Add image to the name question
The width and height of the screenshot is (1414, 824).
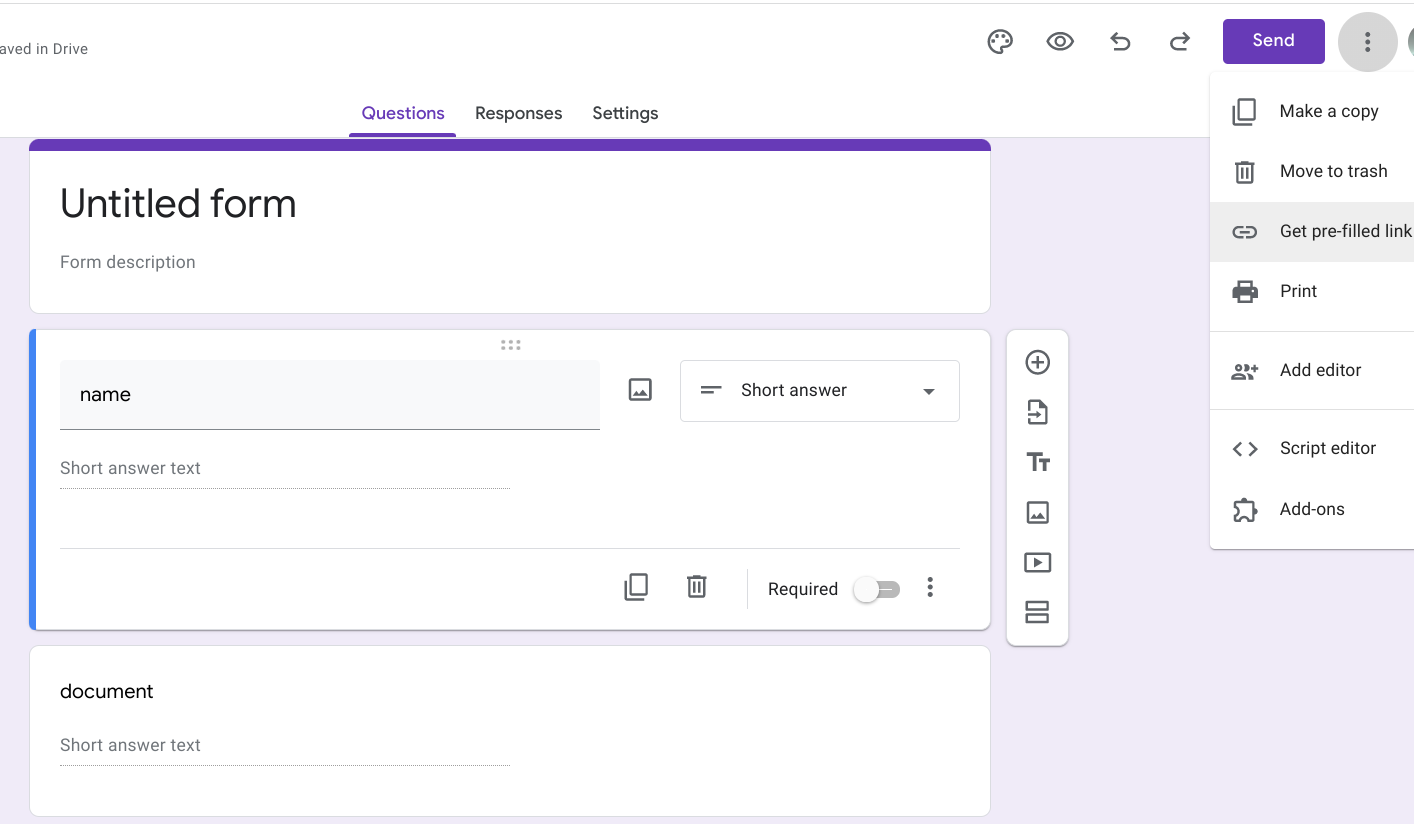(x=640, y=390)
